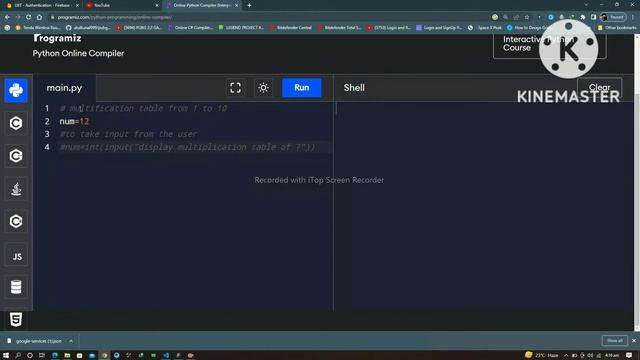Click the commented input line 4
640x360 pixels.
[x=187, y=147]
